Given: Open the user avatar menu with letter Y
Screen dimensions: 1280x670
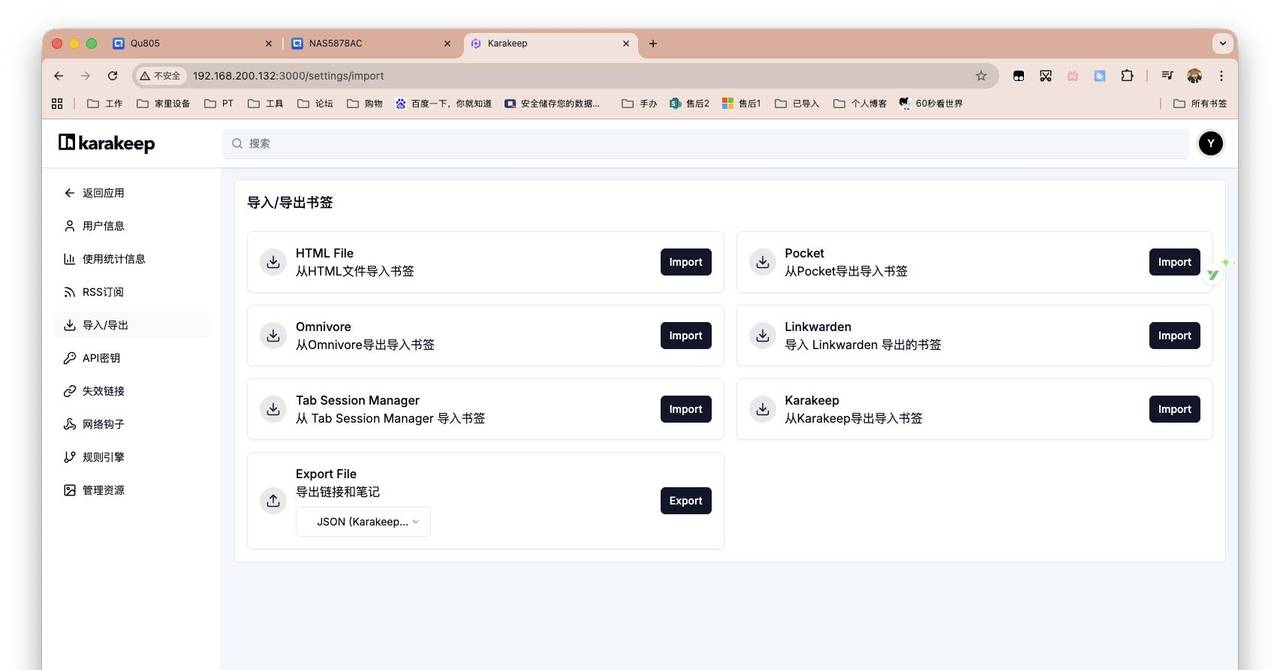Looking at the screenshot, I should tap(1211, 142).
